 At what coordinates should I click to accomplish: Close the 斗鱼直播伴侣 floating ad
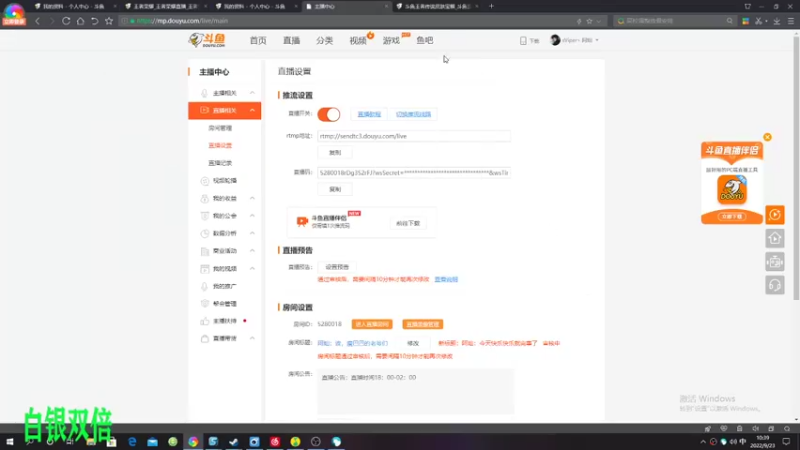tap(767, 137)
